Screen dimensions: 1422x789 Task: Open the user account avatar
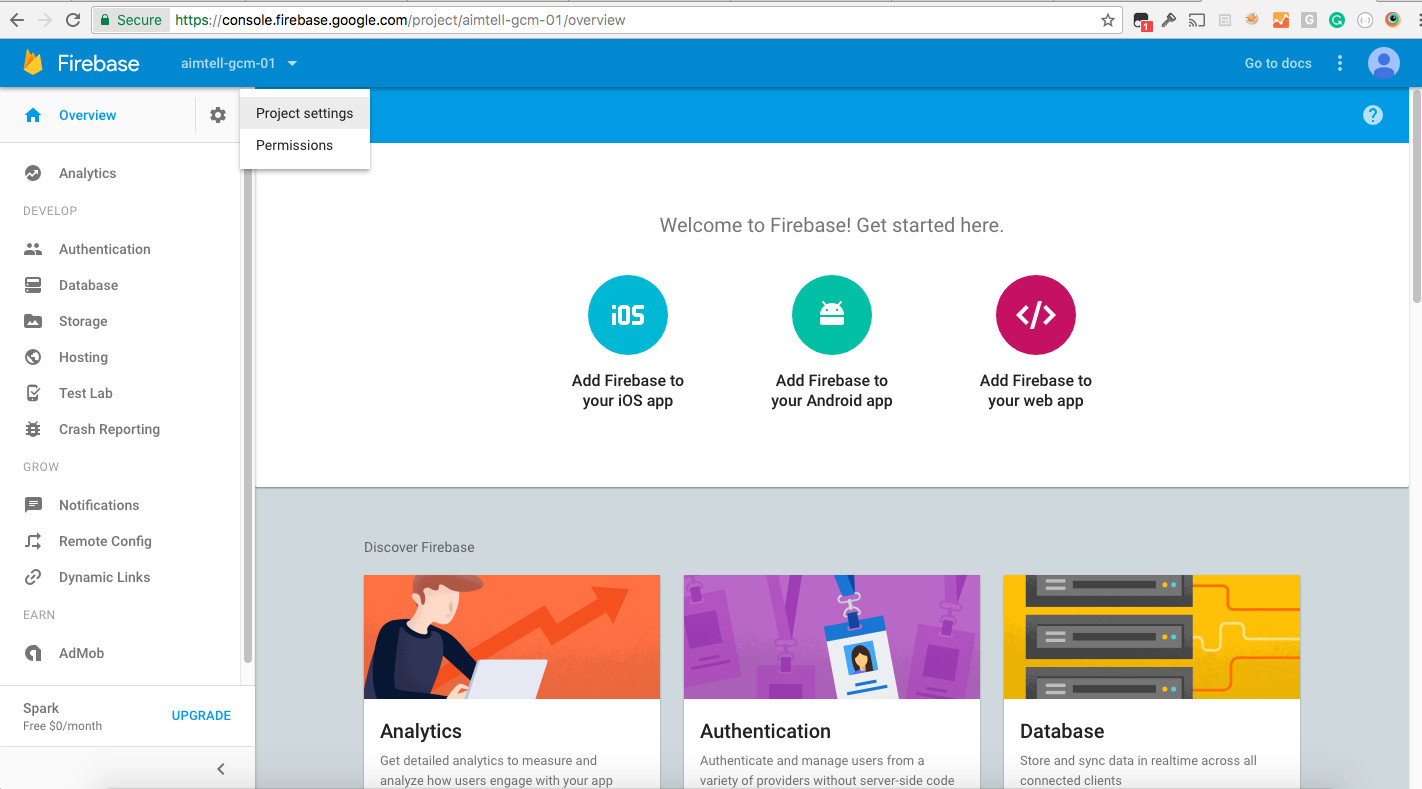coord(1384,63)
